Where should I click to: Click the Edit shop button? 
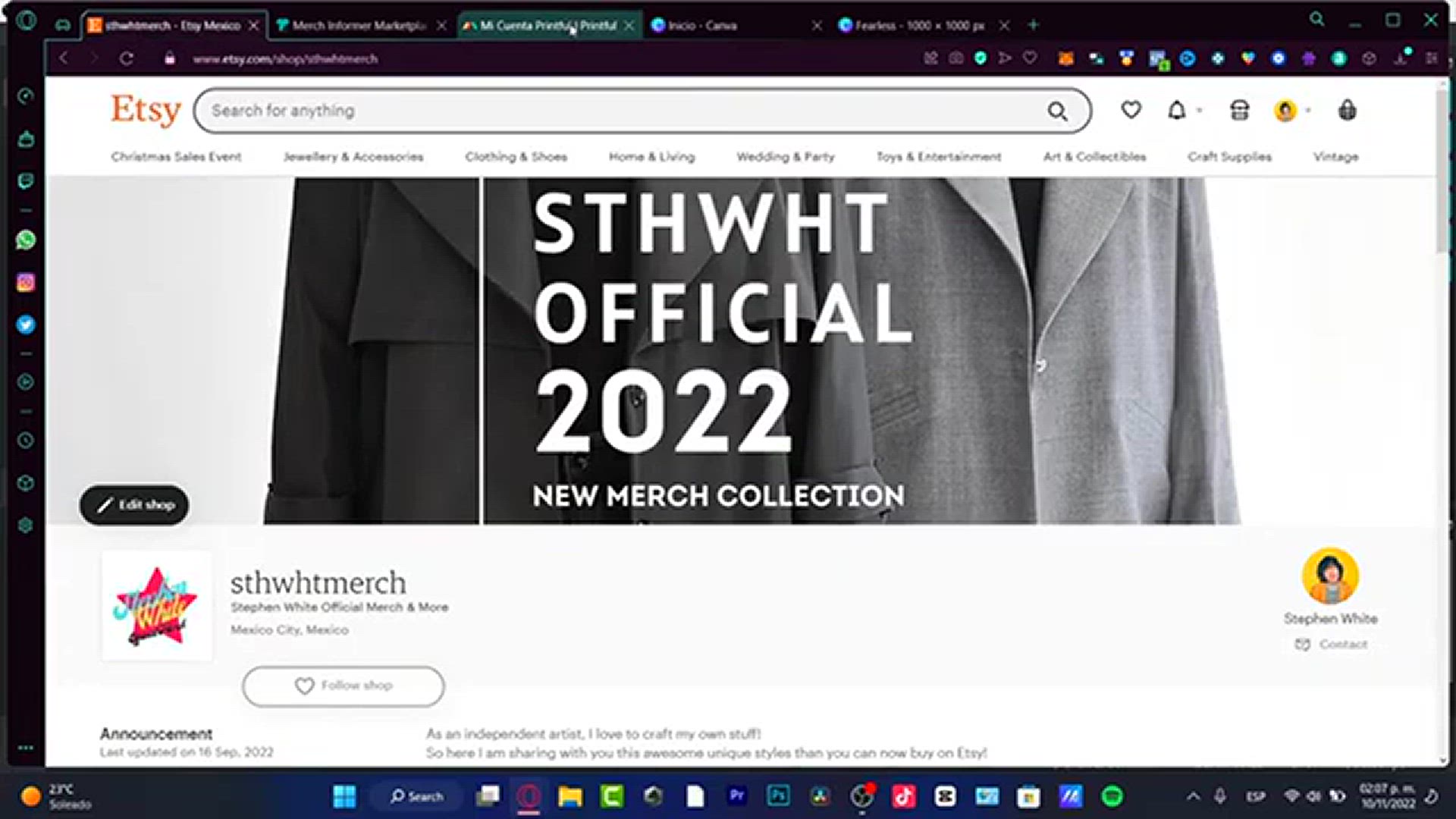point(134,505)
